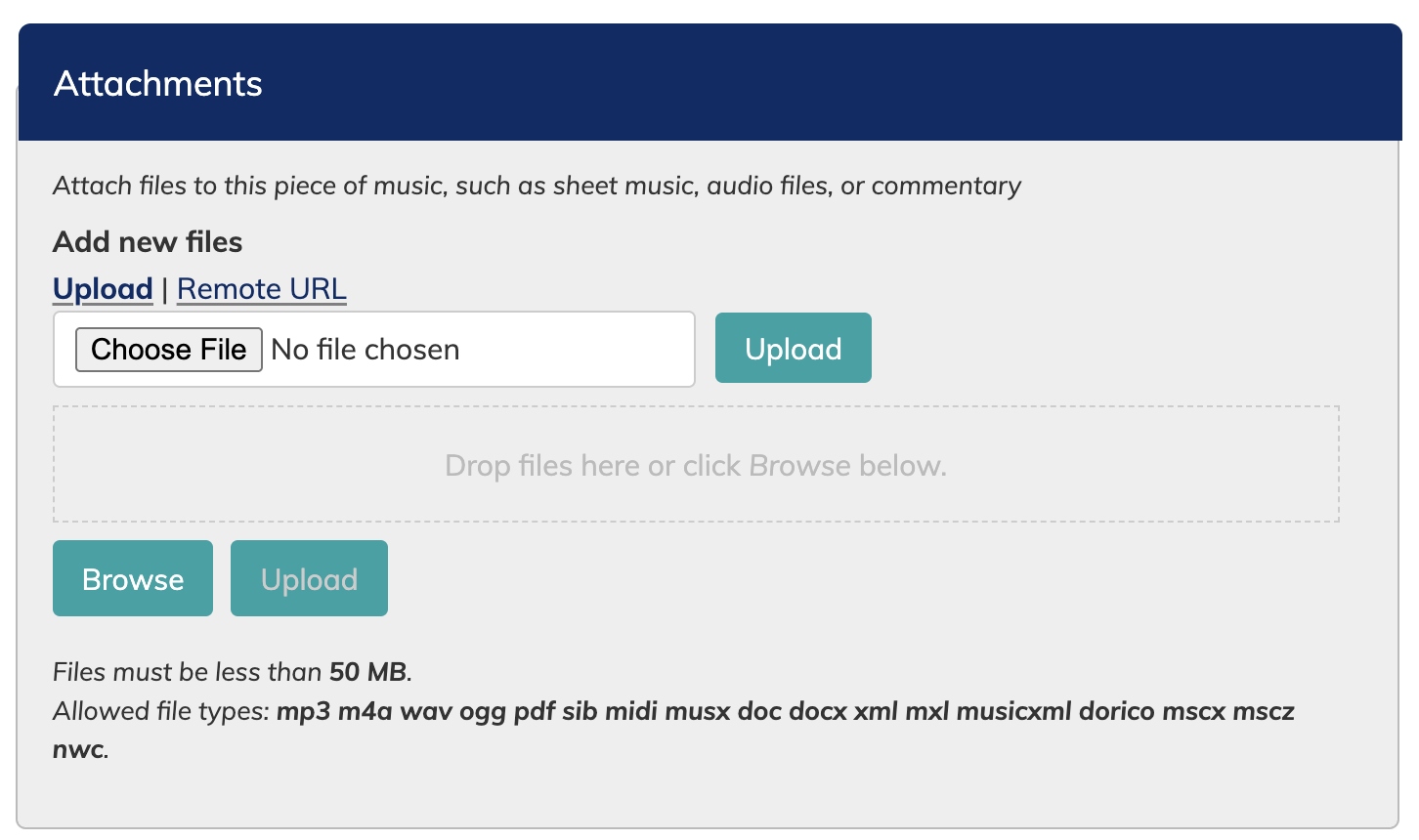
Task: Click 'nwc' on the last text line
Action: tap(78, 749)
